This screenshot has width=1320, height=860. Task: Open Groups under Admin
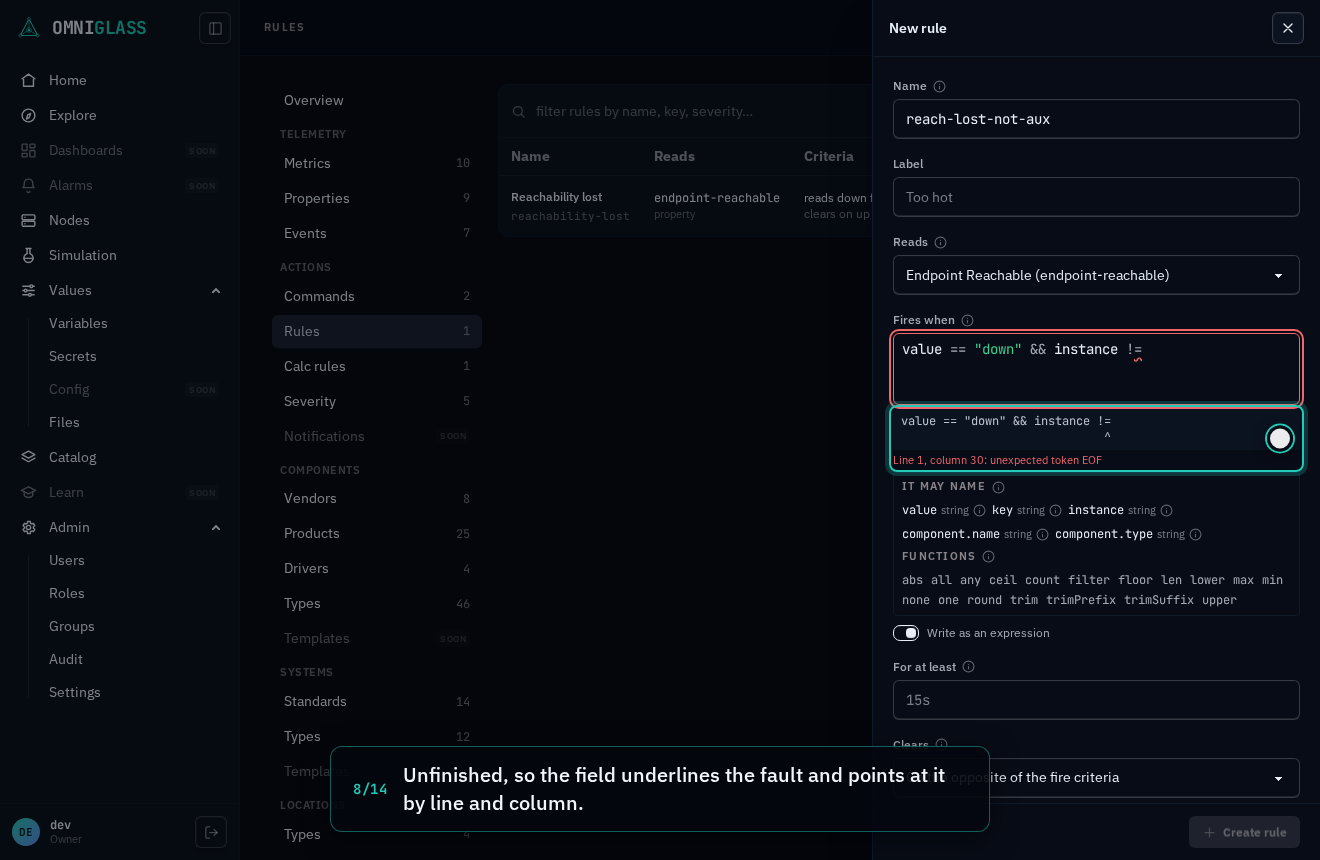[72, 626]
